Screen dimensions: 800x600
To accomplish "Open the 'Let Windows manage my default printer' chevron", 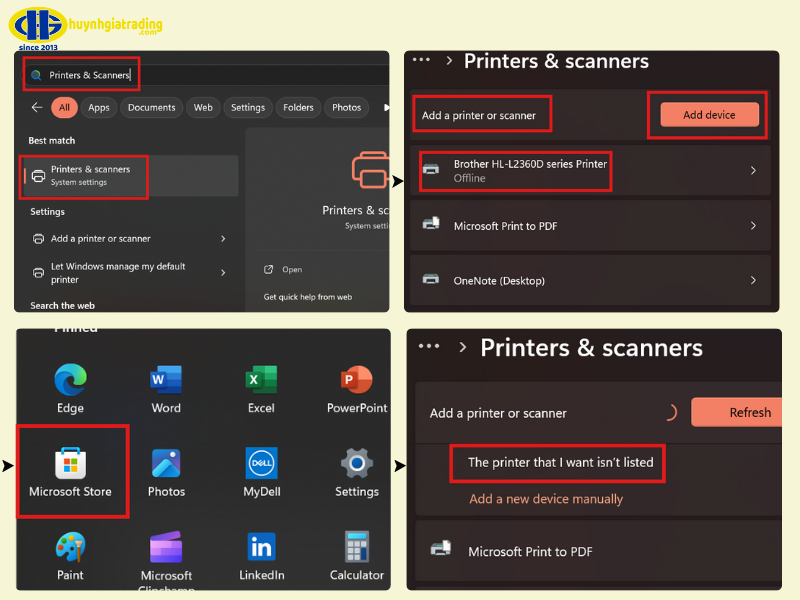I will (222, 273).
